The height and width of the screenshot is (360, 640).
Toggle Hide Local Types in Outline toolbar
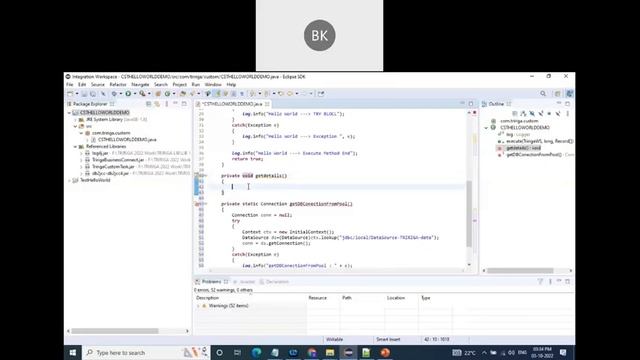[x=558, y=113]
